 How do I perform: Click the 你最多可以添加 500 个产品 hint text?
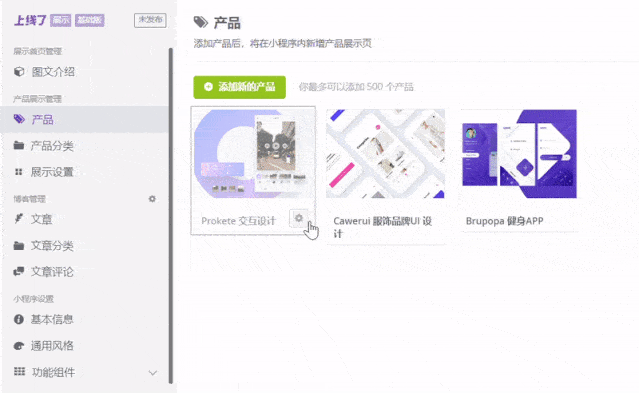[356, 87]
